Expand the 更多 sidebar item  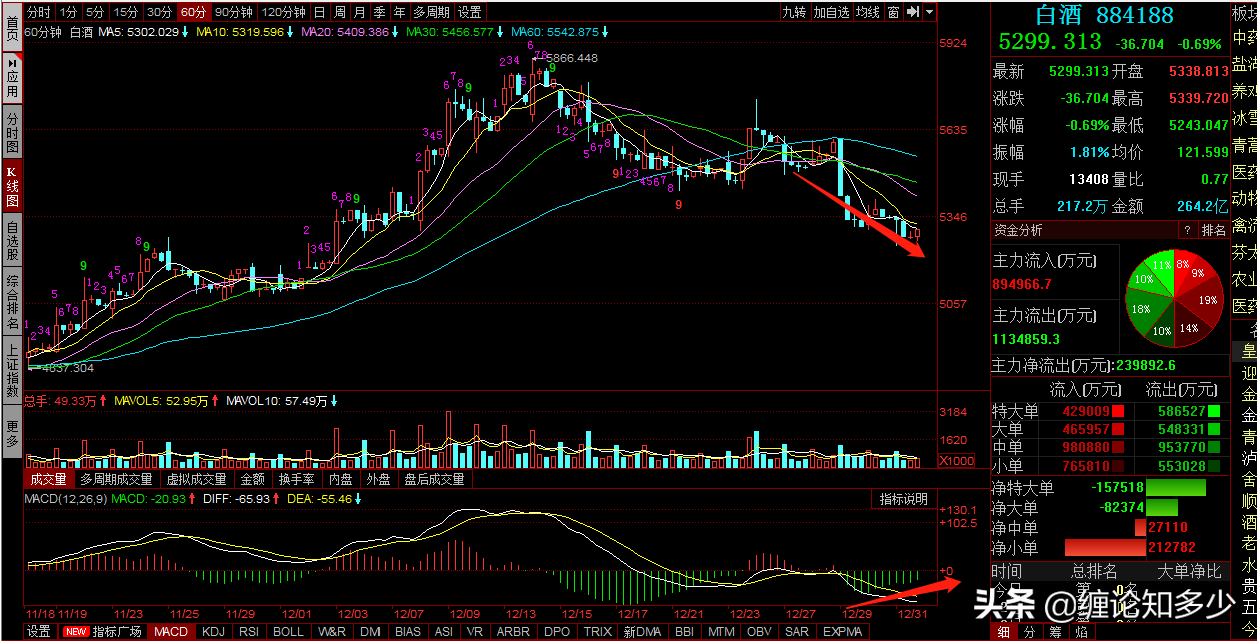click(x=11, y=431)
